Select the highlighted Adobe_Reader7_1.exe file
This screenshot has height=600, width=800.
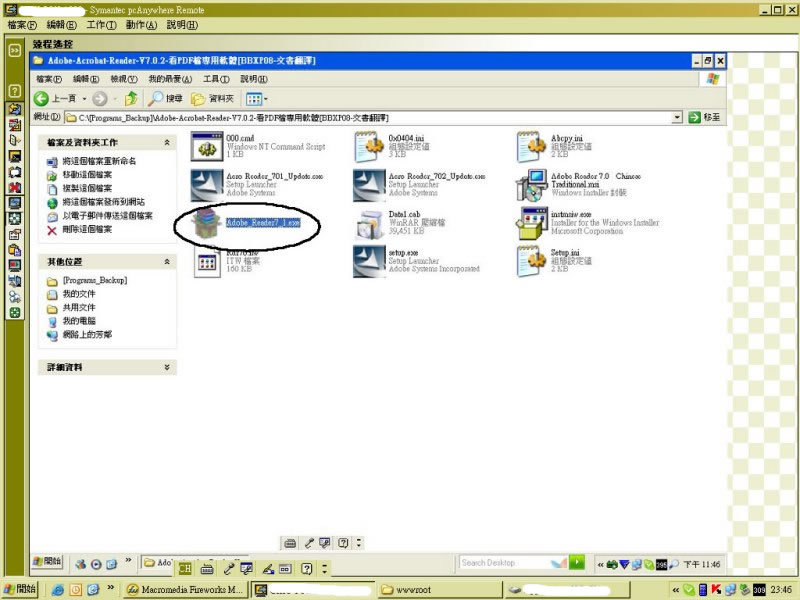(246, 223)
